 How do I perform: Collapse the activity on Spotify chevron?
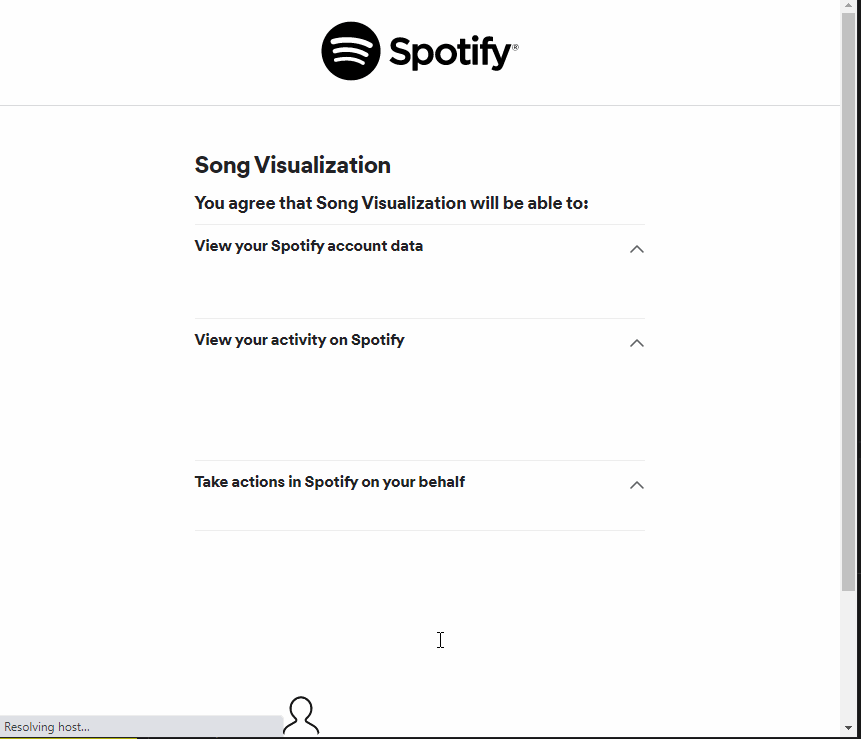637,343
